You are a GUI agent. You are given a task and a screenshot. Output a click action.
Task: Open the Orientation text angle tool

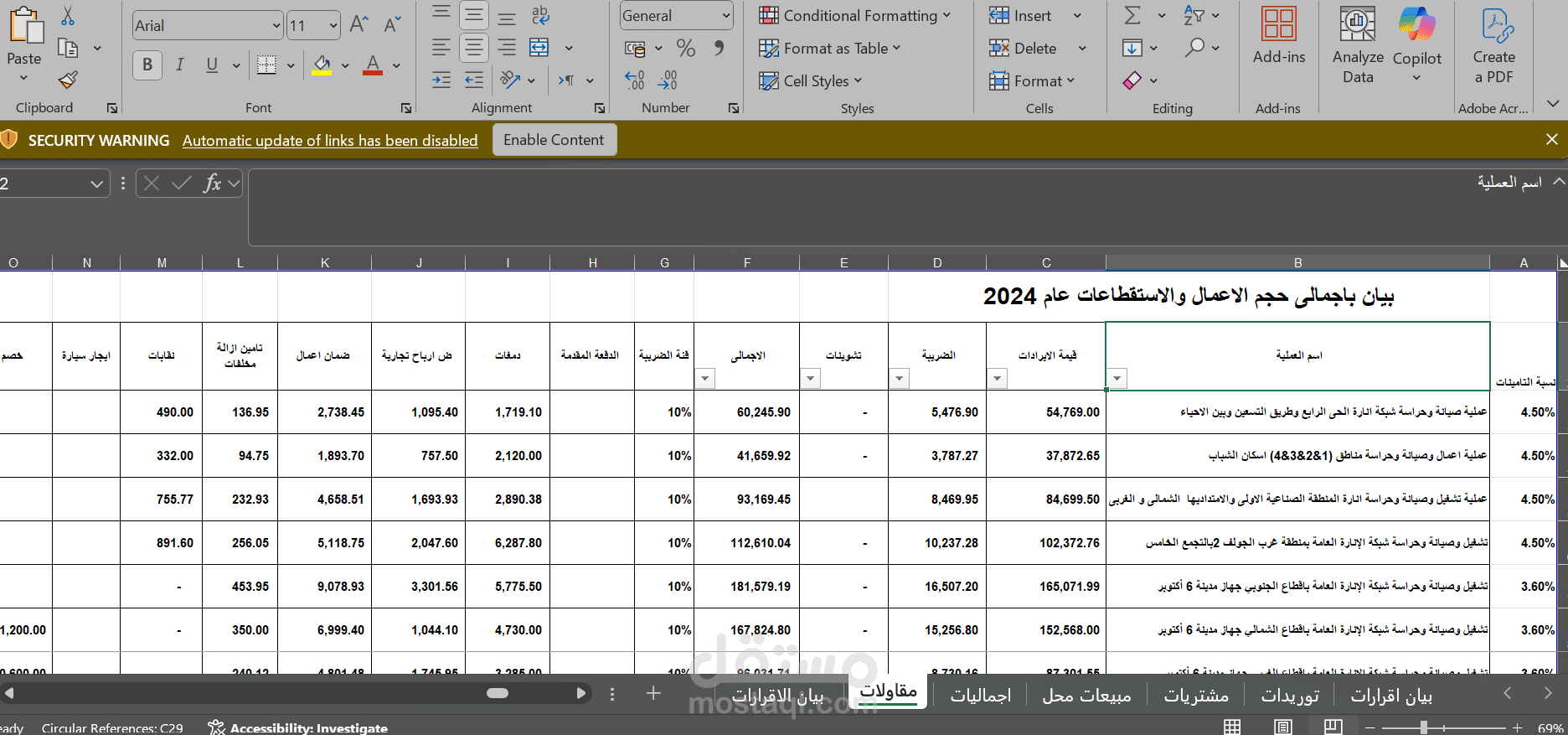coord(510,80)
